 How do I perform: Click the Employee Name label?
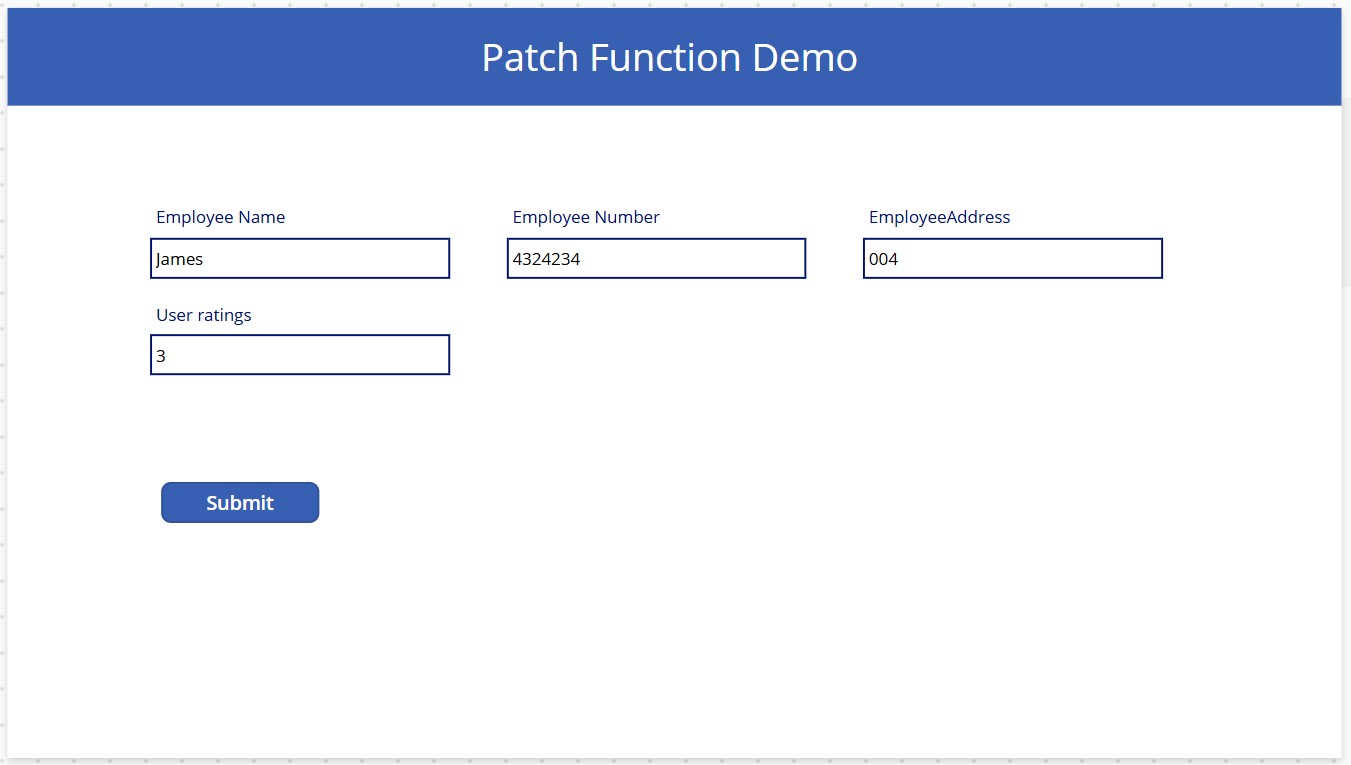(x=220, y=217)
